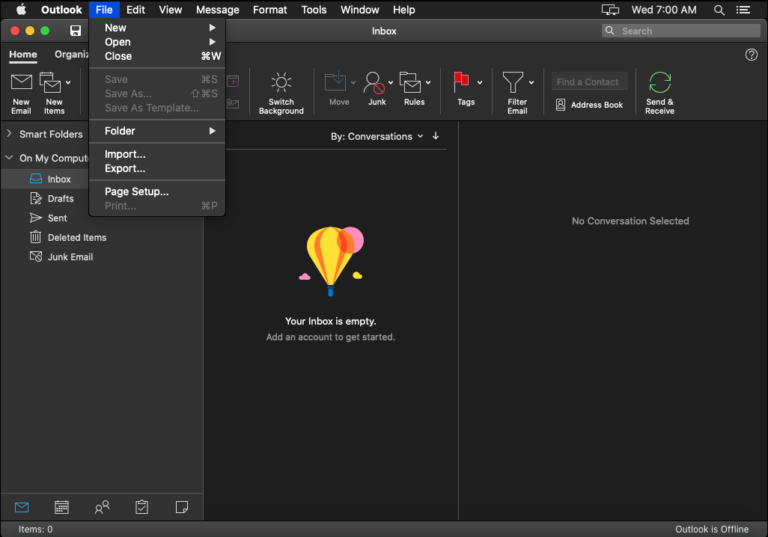Click the Inbox search field
Image resolution: width=768 pixels, height=537 pixels.
681,31
